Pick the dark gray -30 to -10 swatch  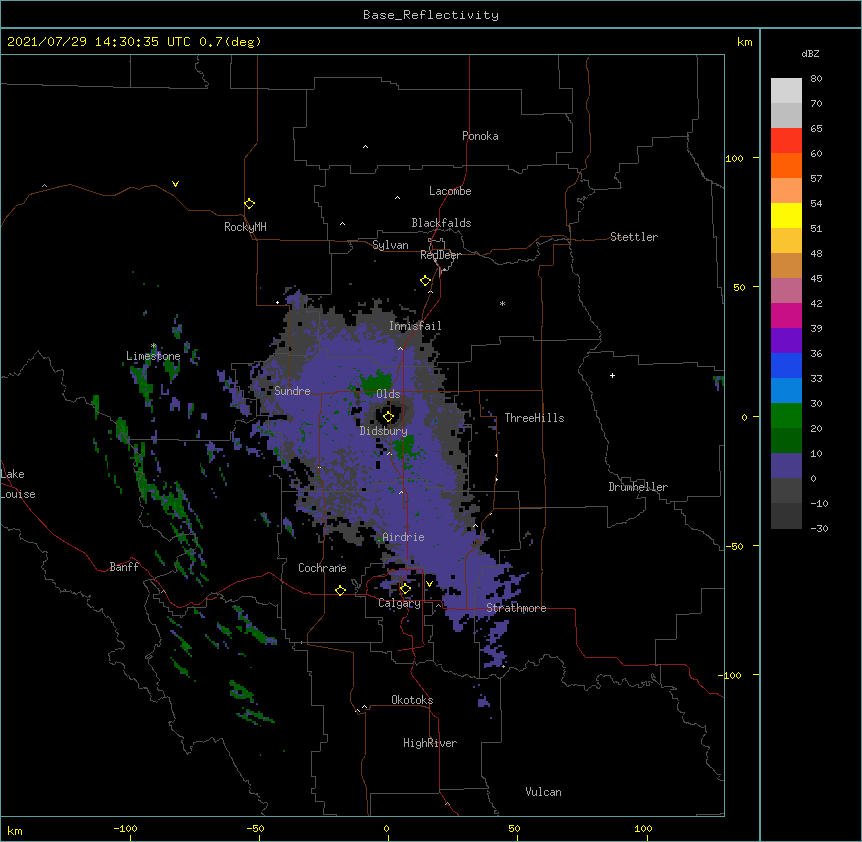click(786, 516)
